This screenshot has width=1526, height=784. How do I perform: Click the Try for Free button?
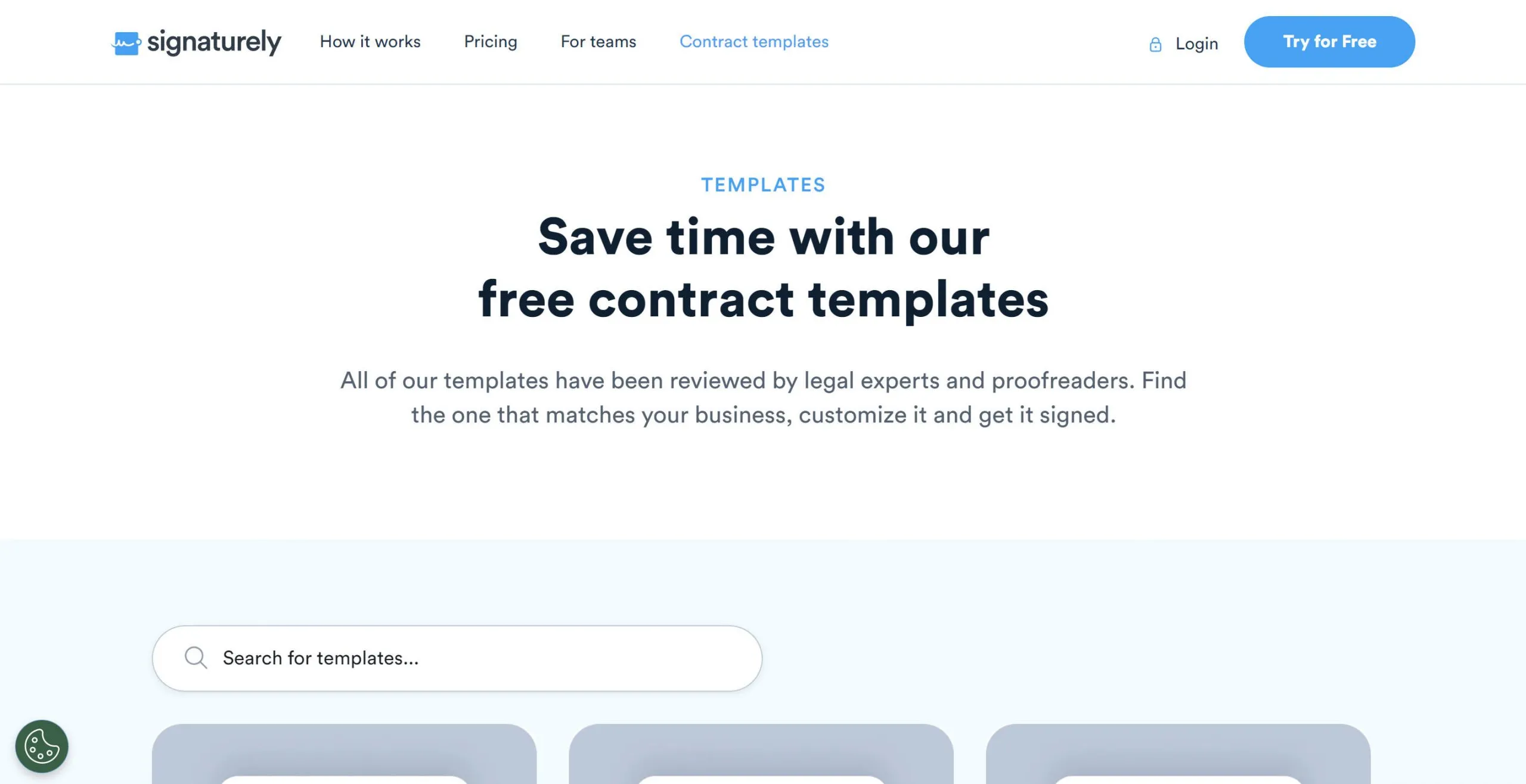click(x=1329, y=41)
